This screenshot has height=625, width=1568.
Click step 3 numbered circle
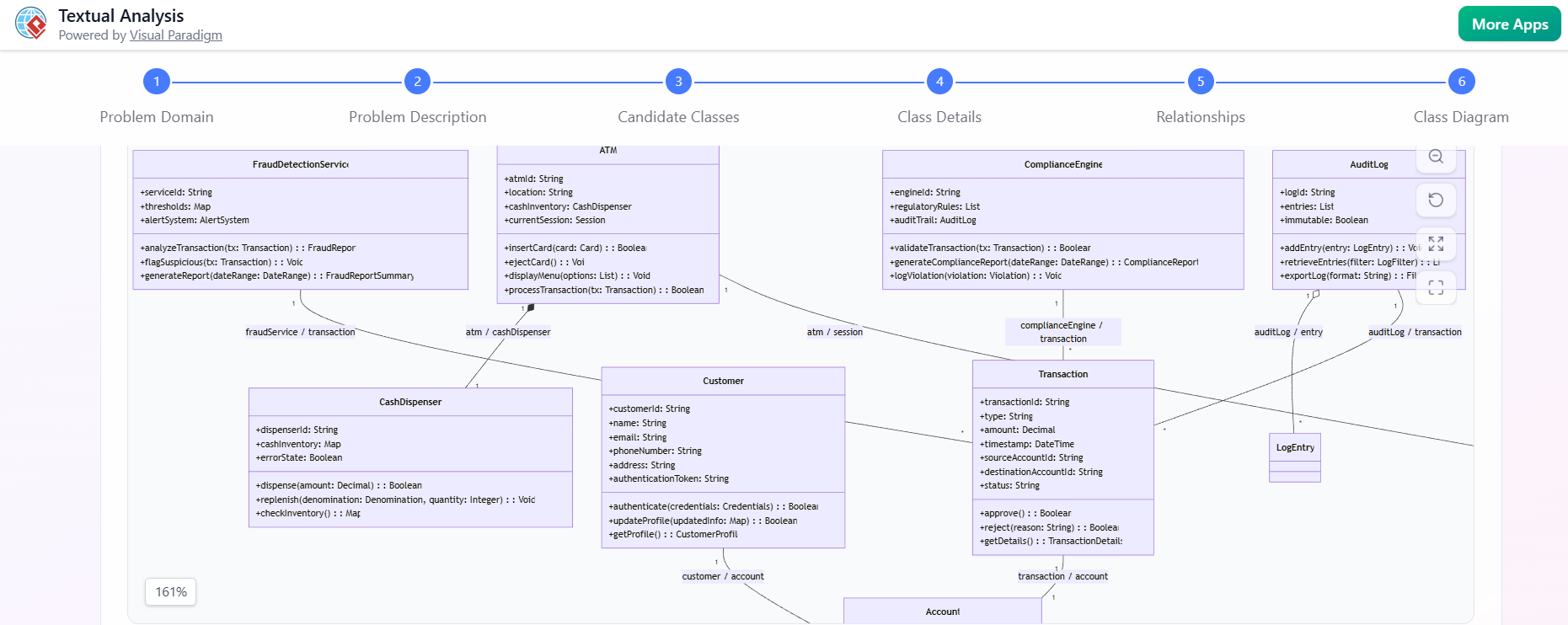click(678, 82)
